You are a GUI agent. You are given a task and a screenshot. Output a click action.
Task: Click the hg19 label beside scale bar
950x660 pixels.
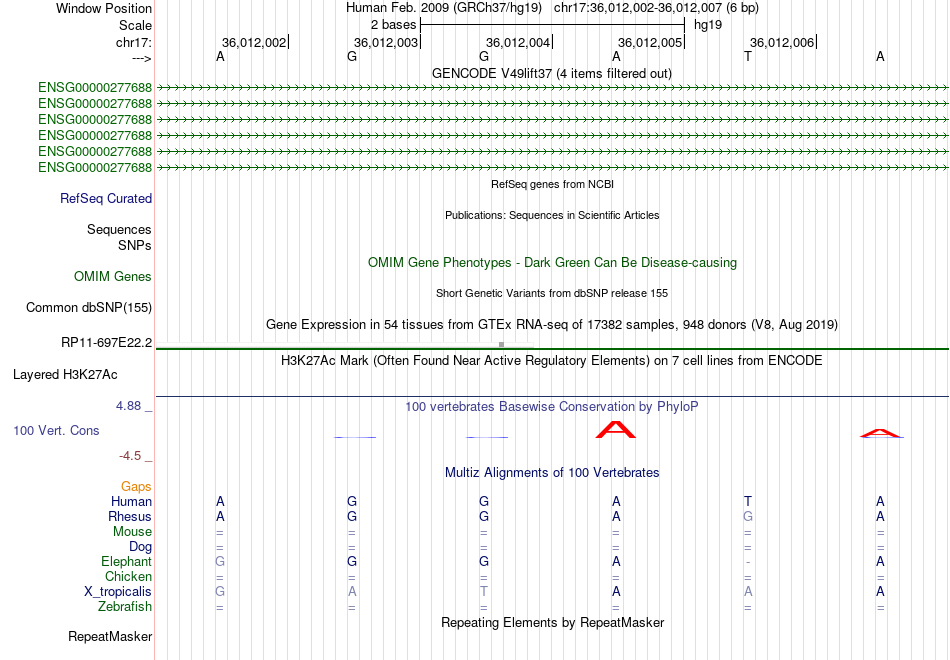click(x=708, y=25)
